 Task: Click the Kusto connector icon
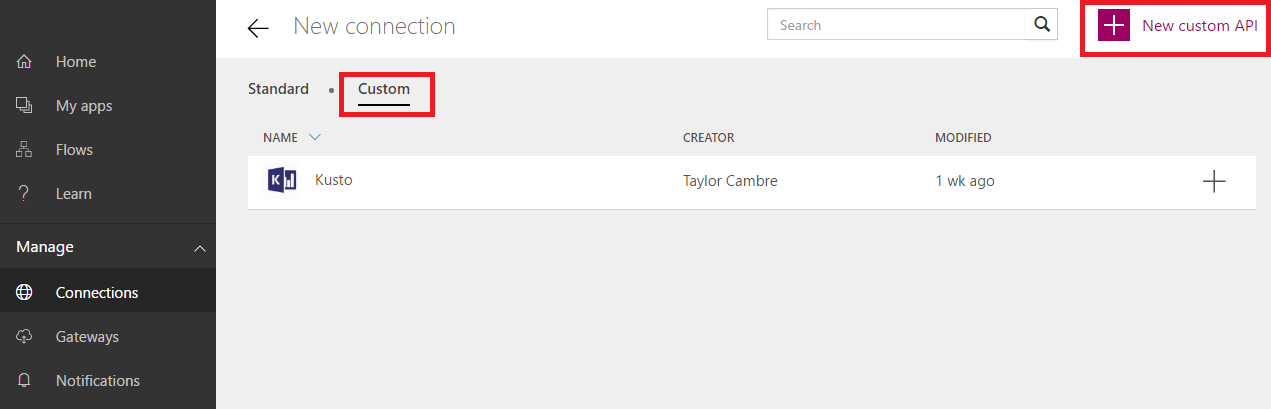tap(282, 181)
